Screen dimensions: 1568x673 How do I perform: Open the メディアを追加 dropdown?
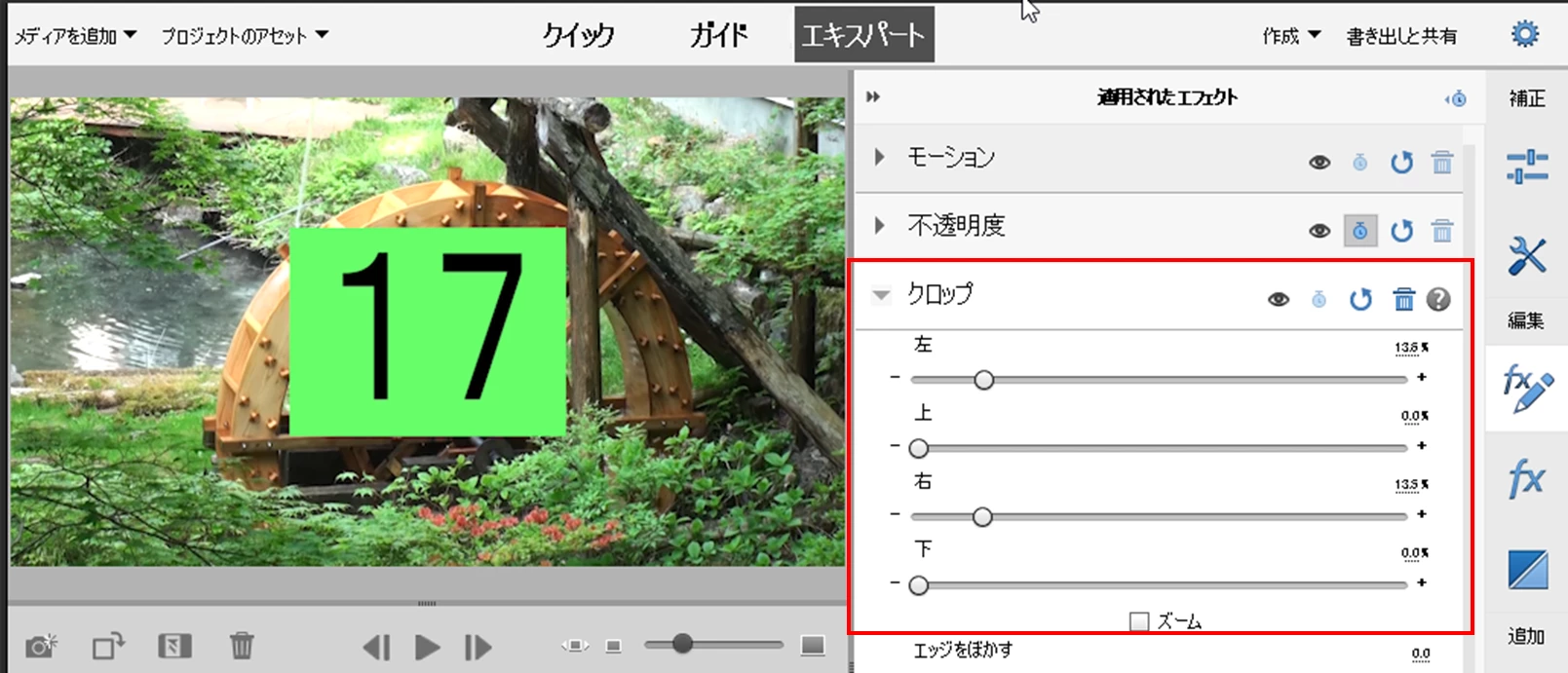(75, 36)
